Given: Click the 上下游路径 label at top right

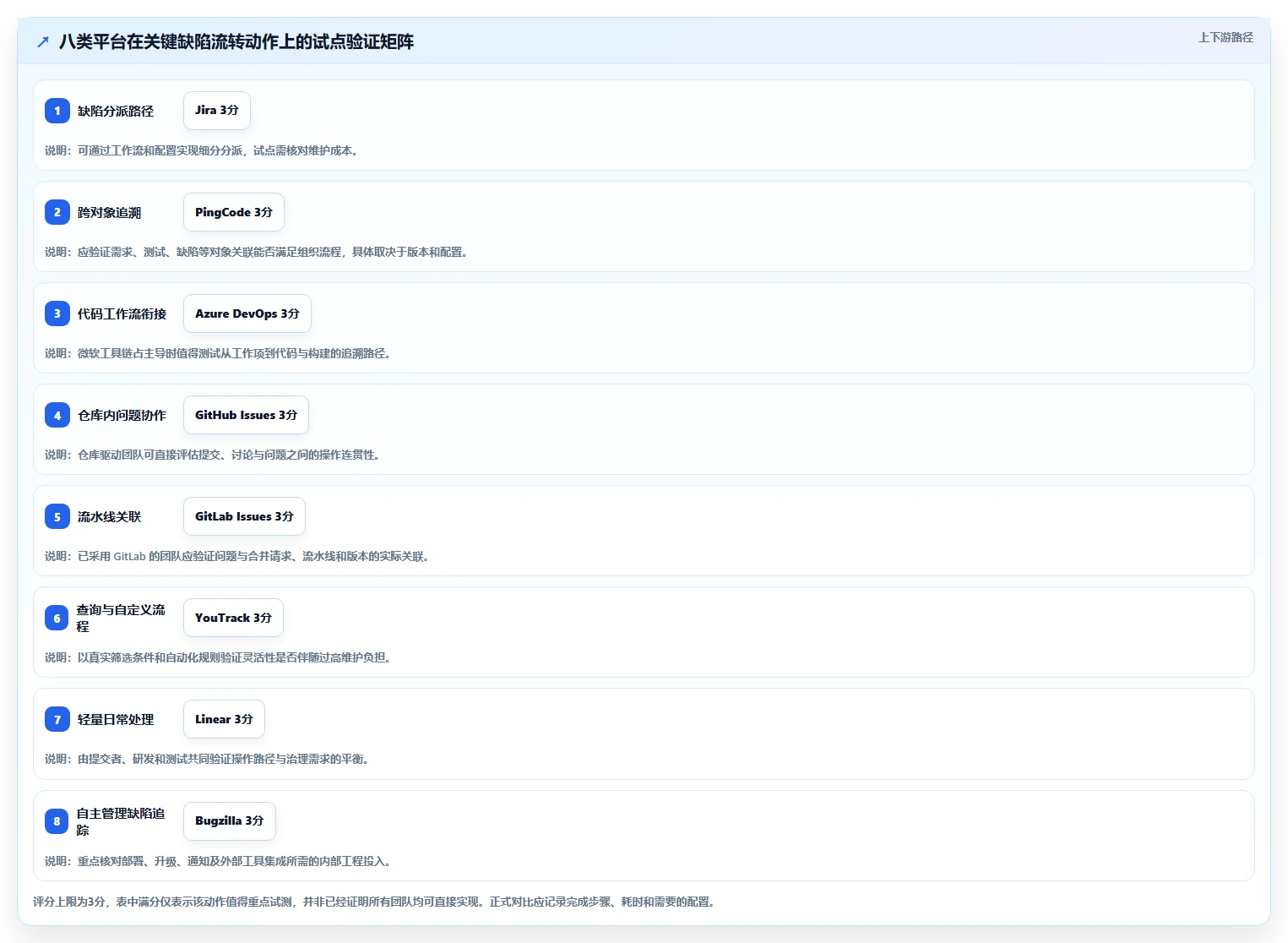Looking at the screenshot, I should tap(1226, 37).
